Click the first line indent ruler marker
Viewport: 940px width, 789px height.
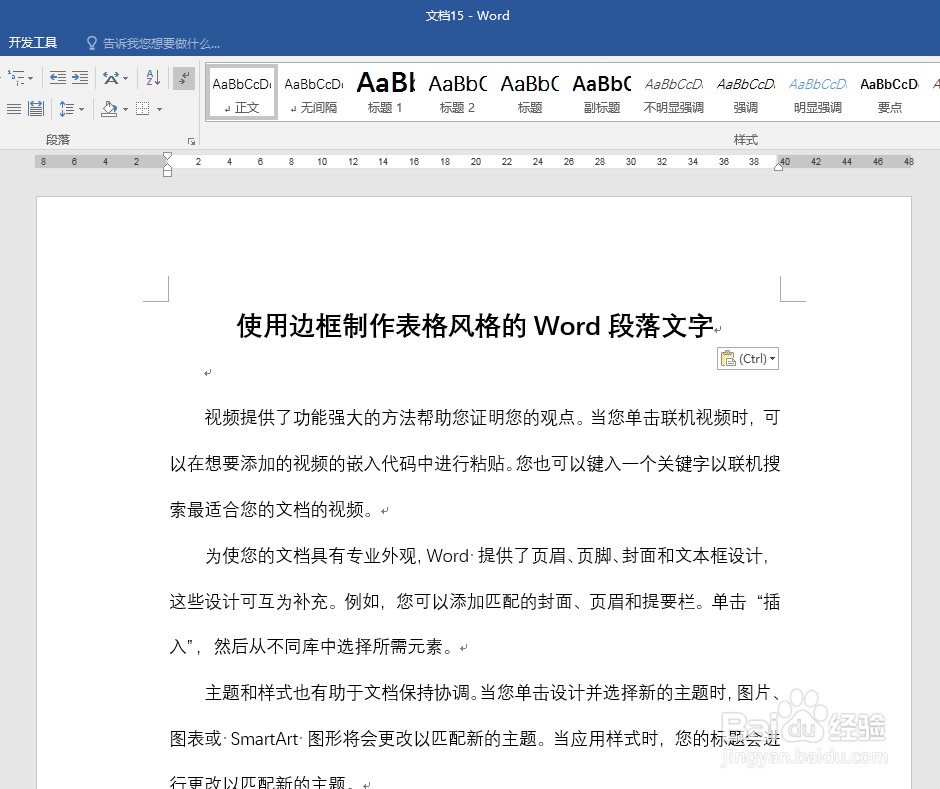(x=167, y=156)
